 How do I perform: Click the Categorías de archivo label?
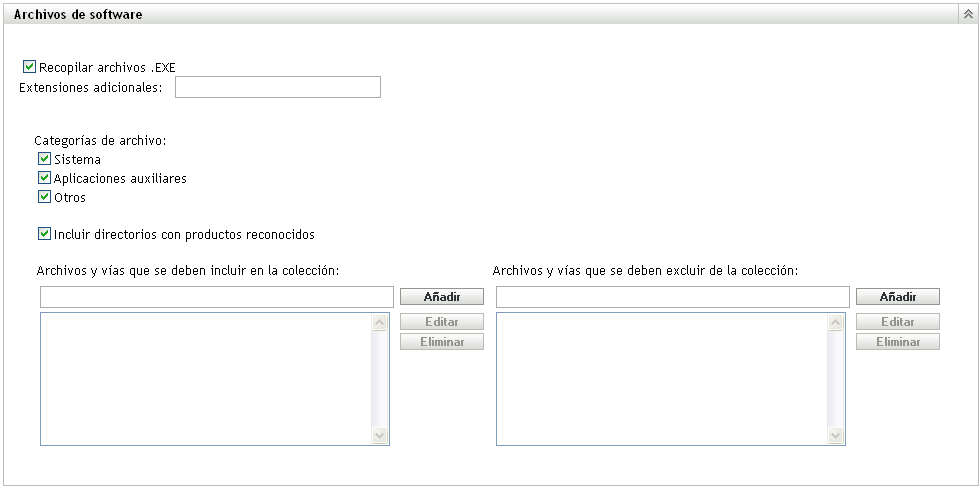[101, 141]
